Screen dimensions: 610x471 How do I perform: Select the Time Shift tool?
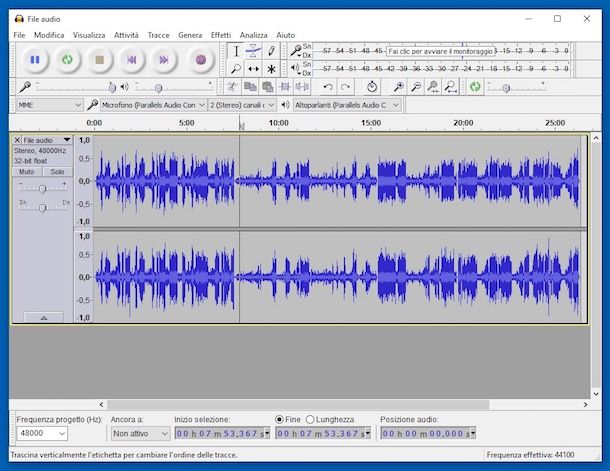(253, 69)
